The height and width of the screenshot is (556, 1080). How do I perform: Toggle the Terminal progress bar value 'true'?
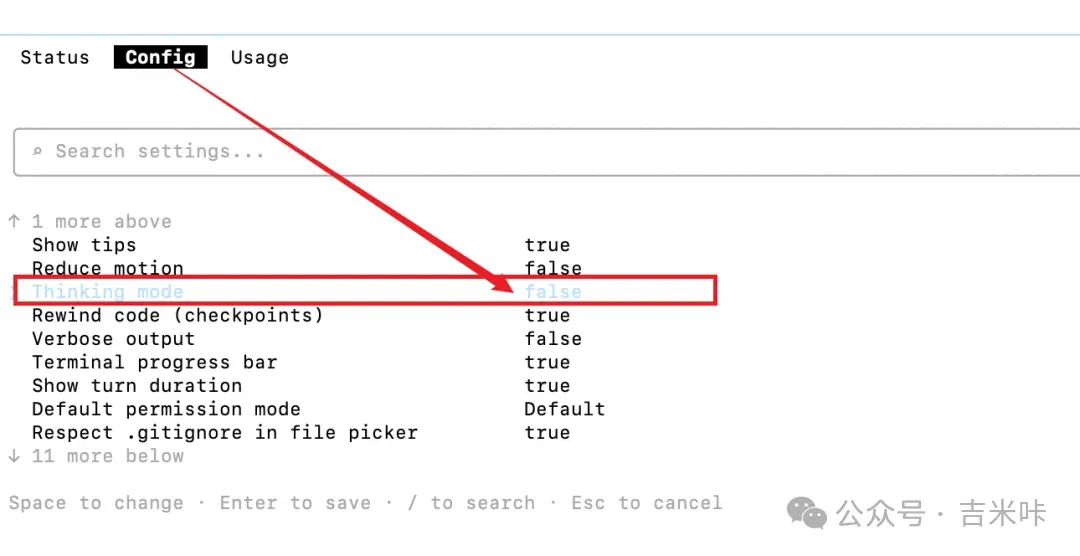tap(547, 362)
